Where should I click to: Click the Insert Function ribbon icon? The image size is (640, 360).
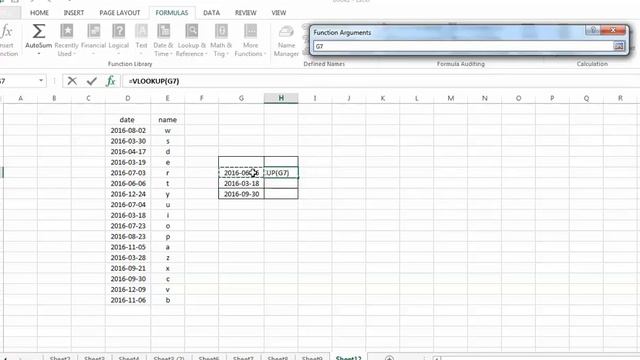(x=7, y=40)
